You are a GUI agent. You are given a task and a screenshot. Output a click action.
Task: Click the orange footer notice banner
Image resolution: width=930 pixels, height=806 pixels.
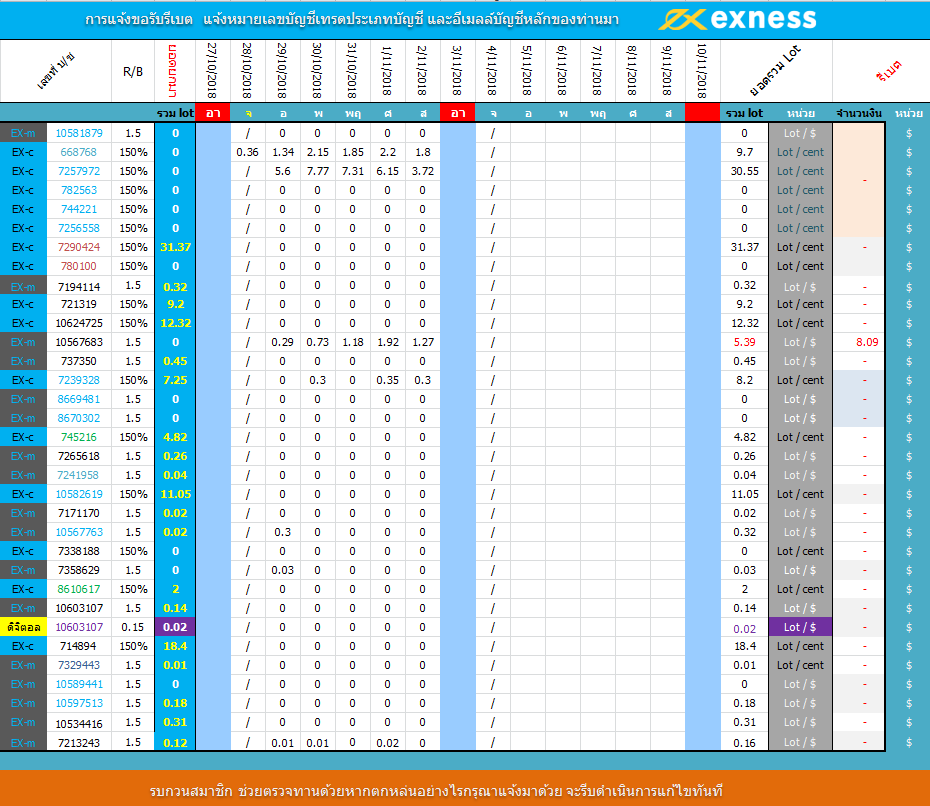tap(465, 788)
